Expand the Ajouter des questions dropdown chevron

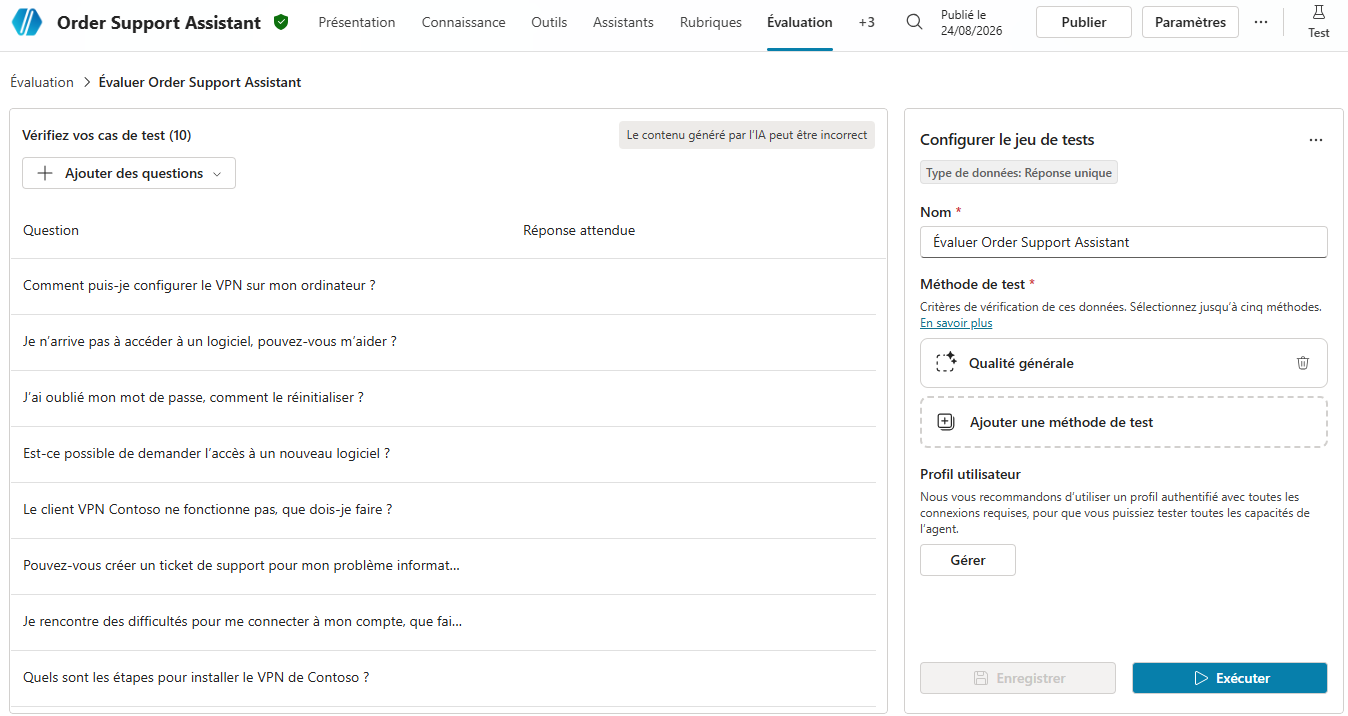pyautogui.click(x=216, y=174)
